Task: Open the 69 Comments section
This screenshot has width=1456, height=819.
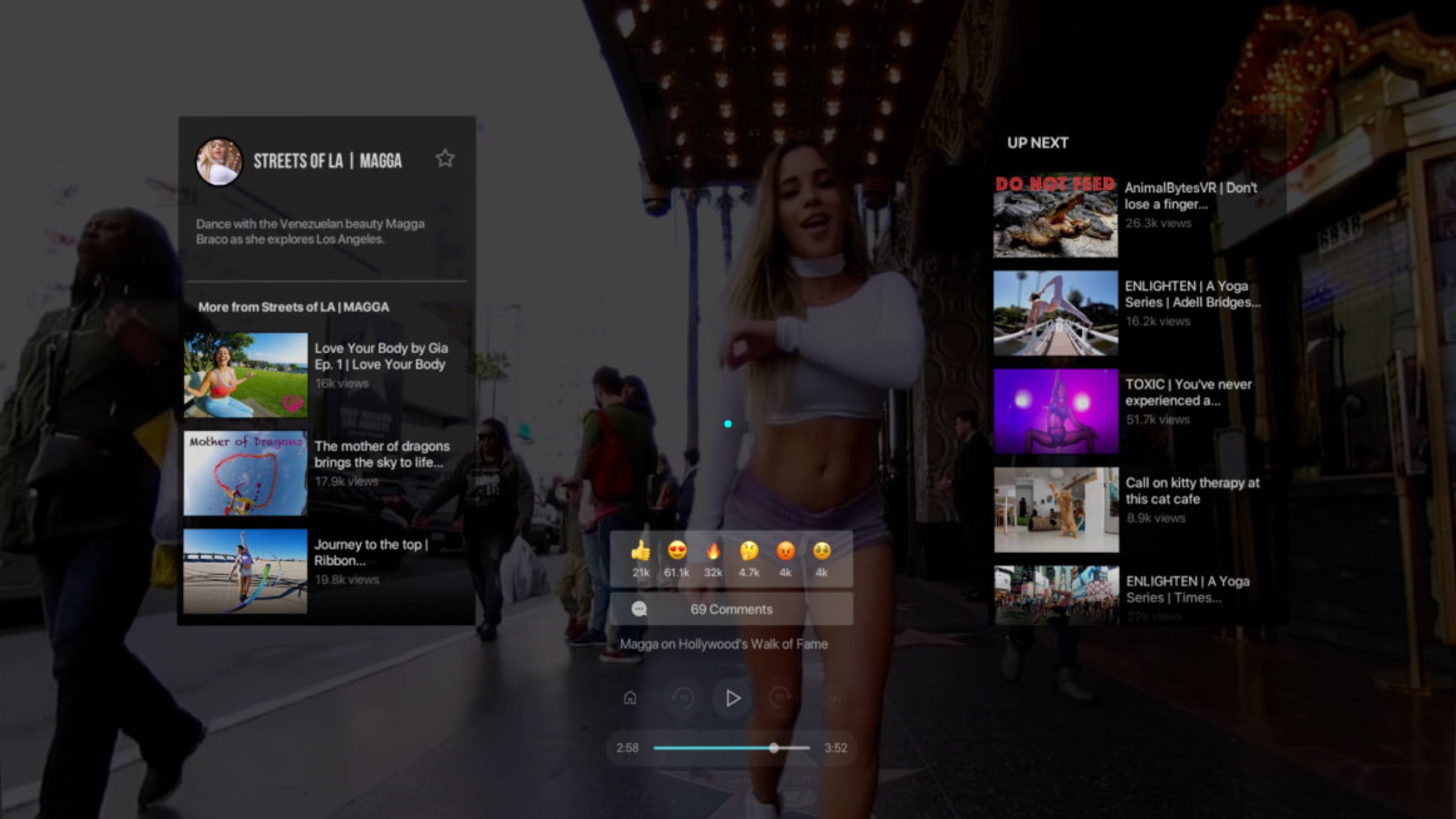Action: coord(731,609)
